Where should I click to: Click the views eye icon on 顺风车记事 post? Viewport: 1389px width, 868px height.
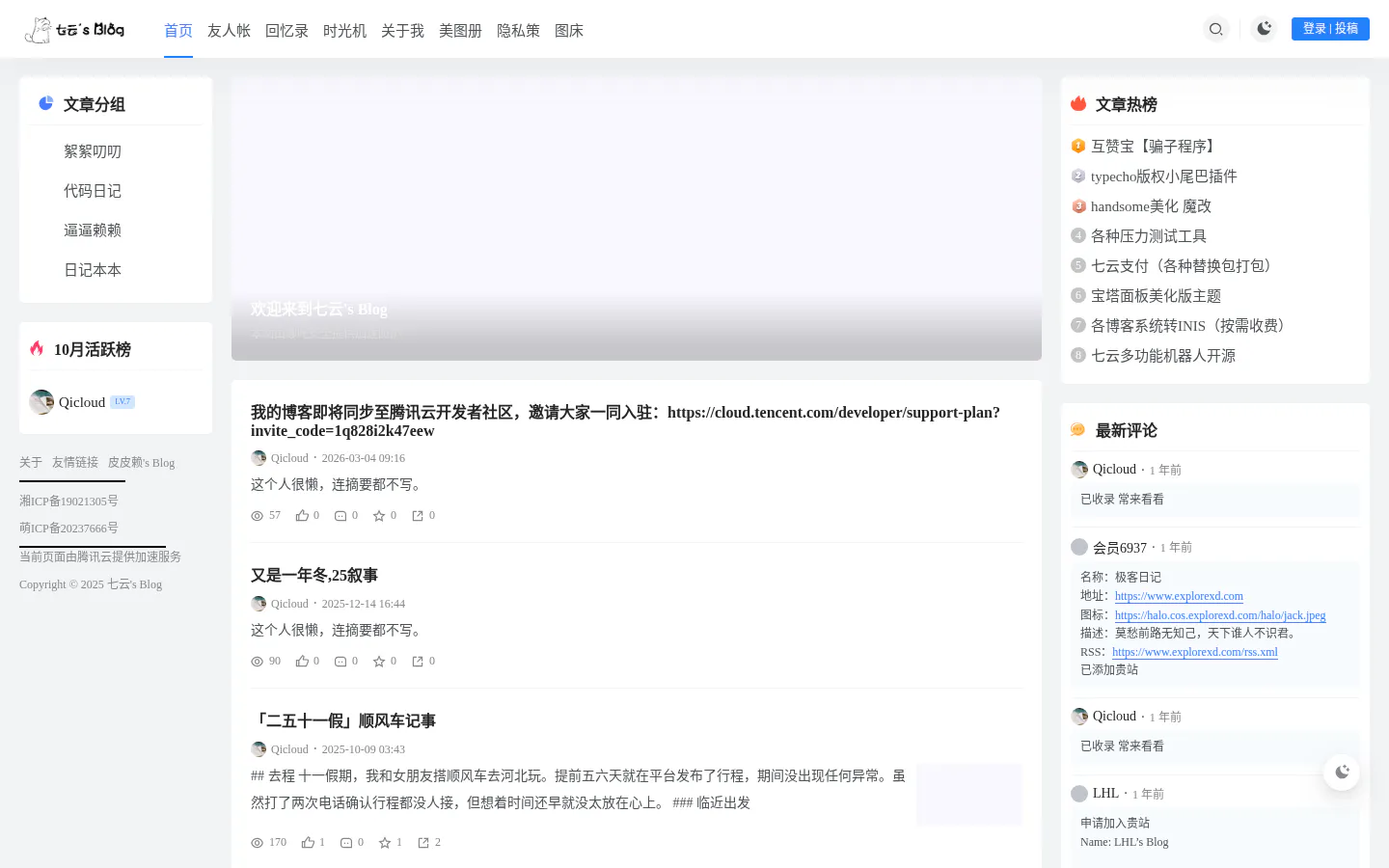(257, 843)
